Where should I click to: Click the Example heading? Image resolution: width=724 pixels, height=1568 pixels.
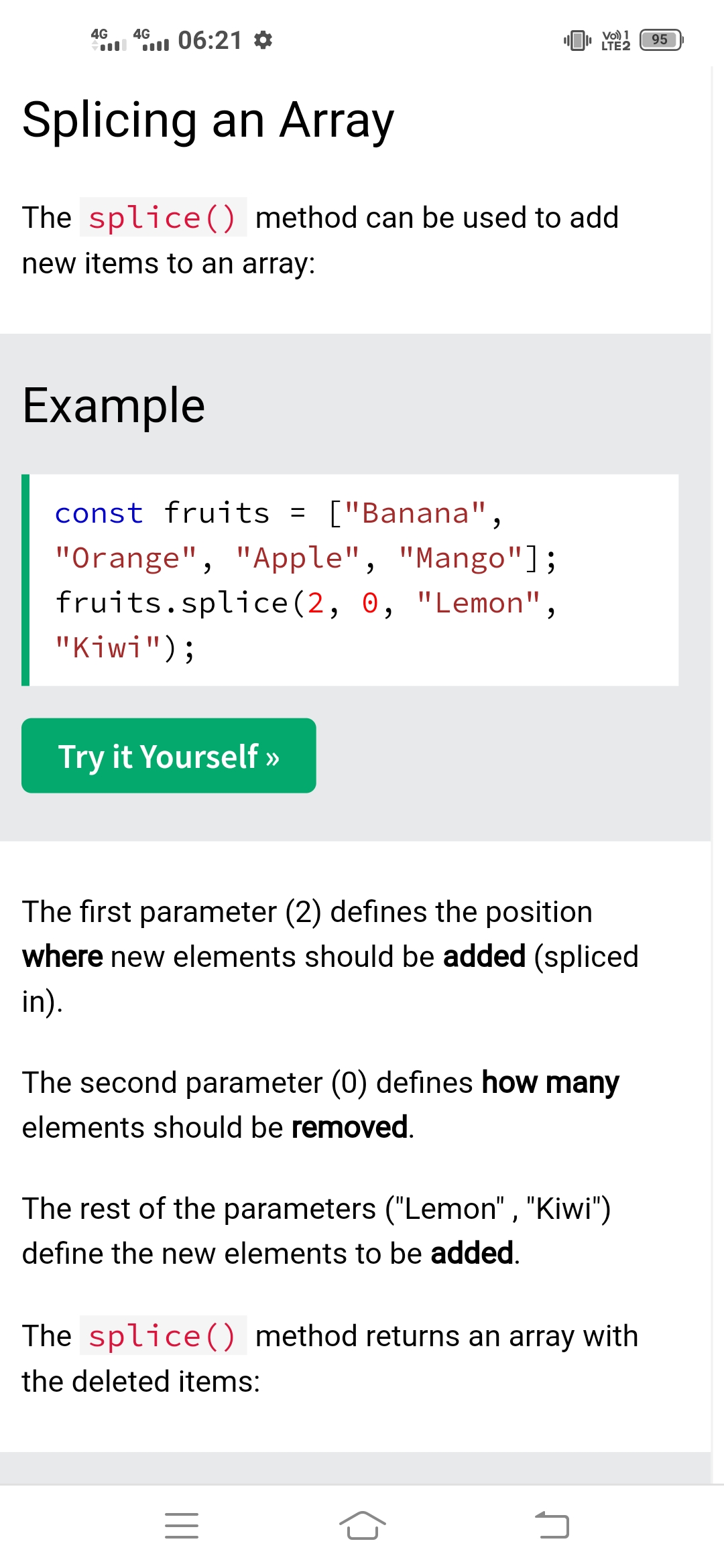(x=113, y=406)
